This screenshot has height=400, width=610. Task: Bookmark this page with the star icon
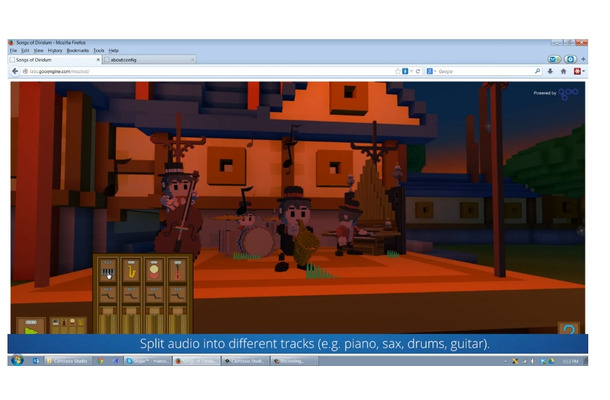point(398,71)
